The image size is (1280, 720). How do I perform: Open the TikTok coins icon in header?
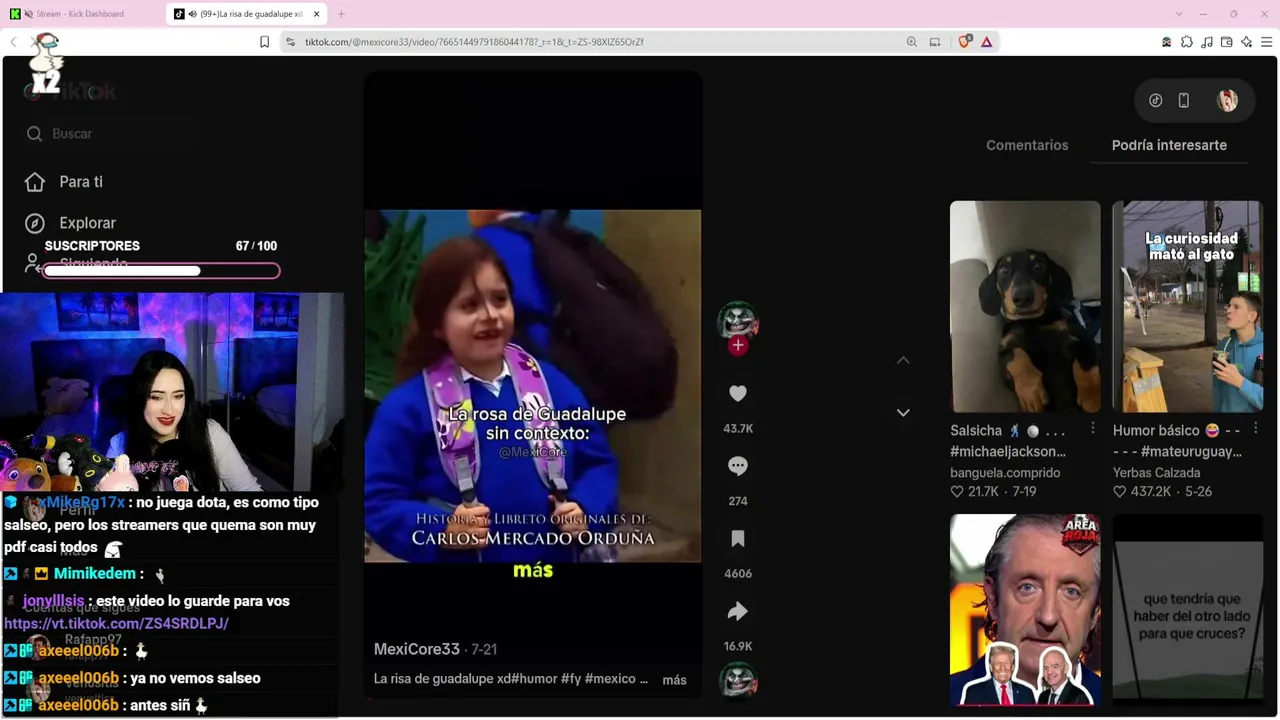[1156, 100]
